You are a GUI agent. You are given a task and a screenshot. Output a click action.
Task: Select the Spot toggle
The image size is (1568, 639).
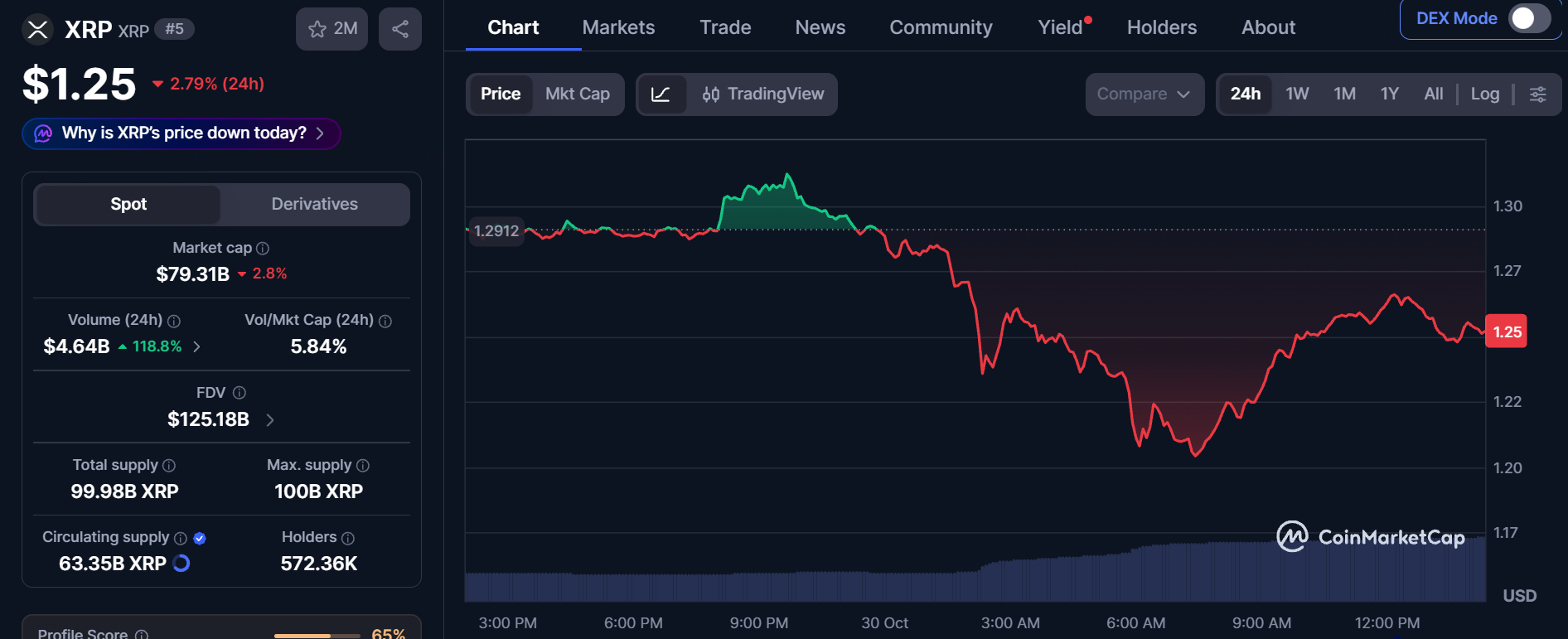tap(128, 205)
